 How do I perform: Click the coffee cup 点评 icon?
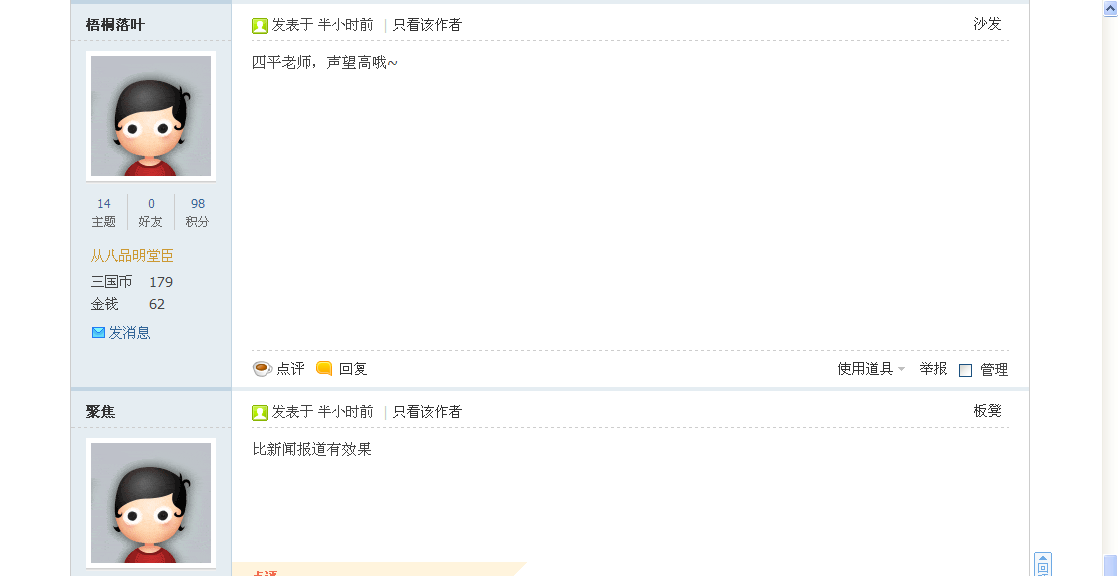[262, 369]
